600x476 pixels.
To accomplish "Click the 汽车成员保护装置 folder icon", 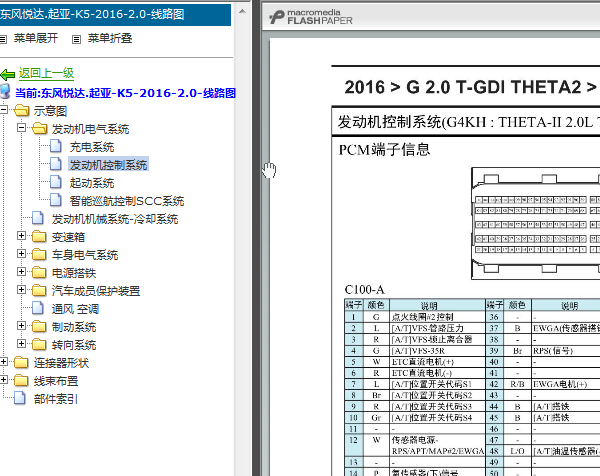I will pos(39,290).
